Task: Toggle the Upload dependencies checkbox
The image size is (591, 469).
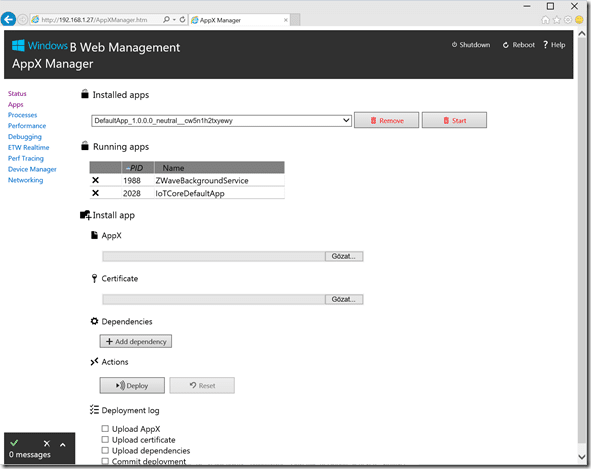Action: [105, 450]
